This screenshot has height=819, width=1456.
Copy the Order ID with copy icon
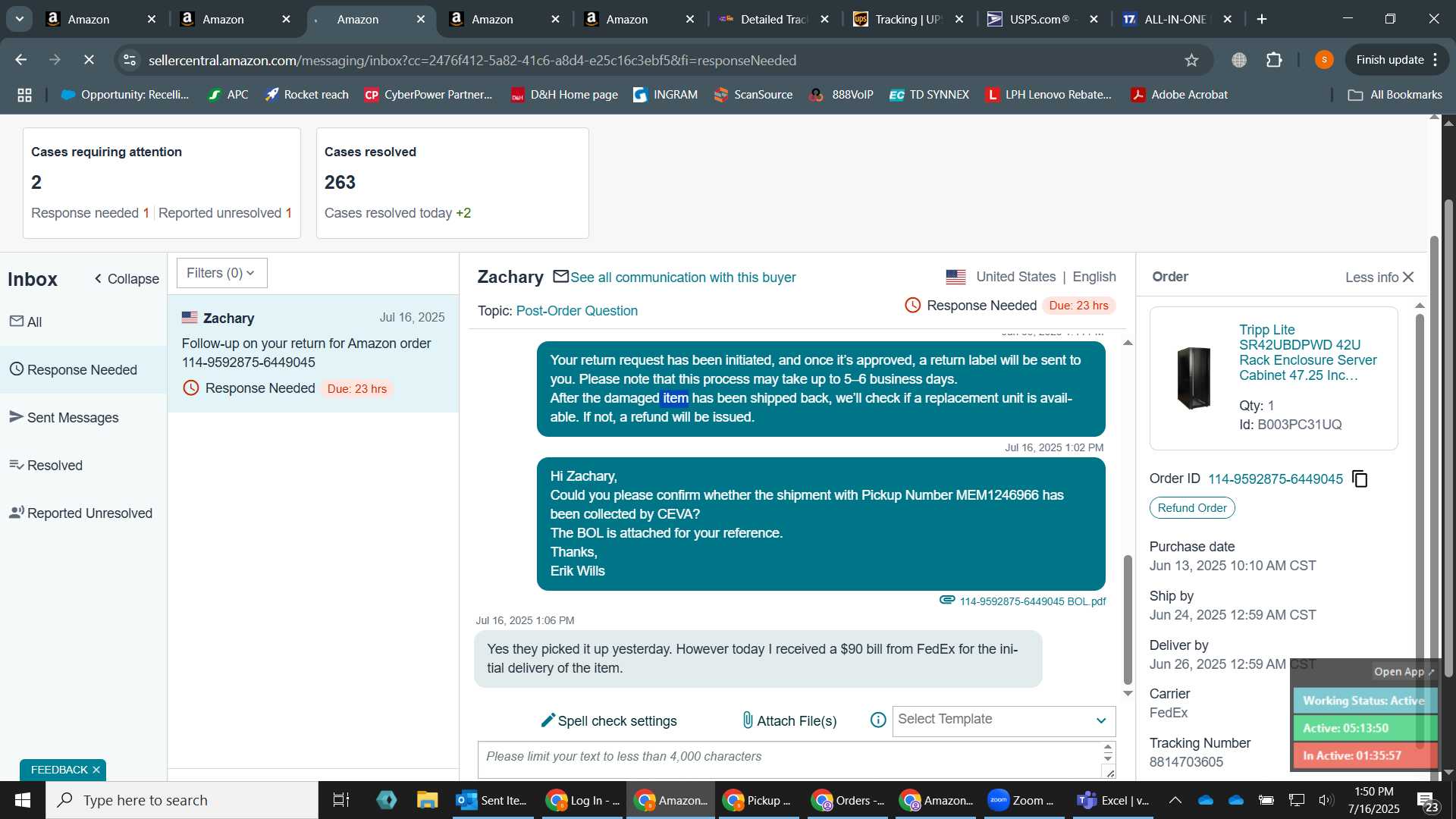pyautogui.click(x=1360, y=479)
